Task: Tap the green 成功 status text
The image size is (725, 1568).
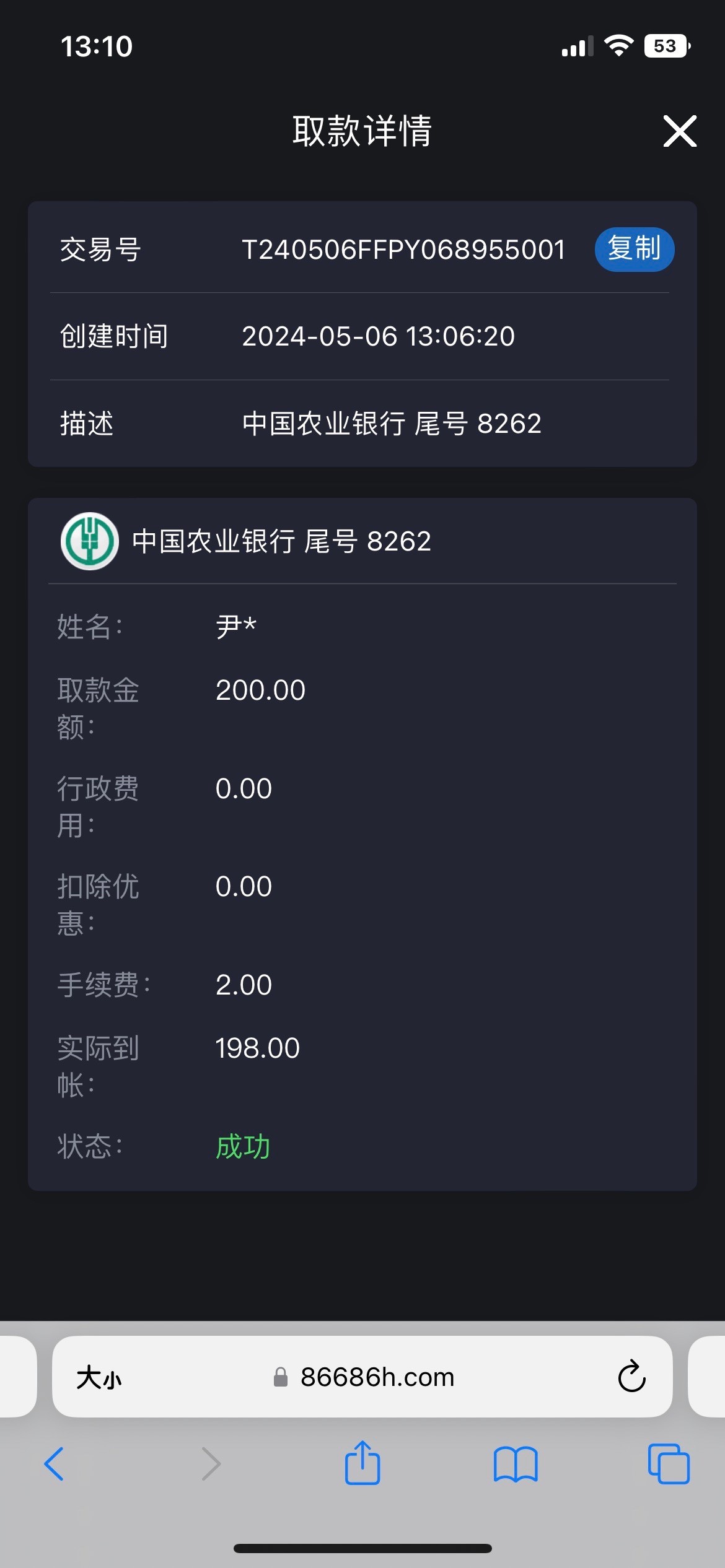Action: tap(243, 1146)
